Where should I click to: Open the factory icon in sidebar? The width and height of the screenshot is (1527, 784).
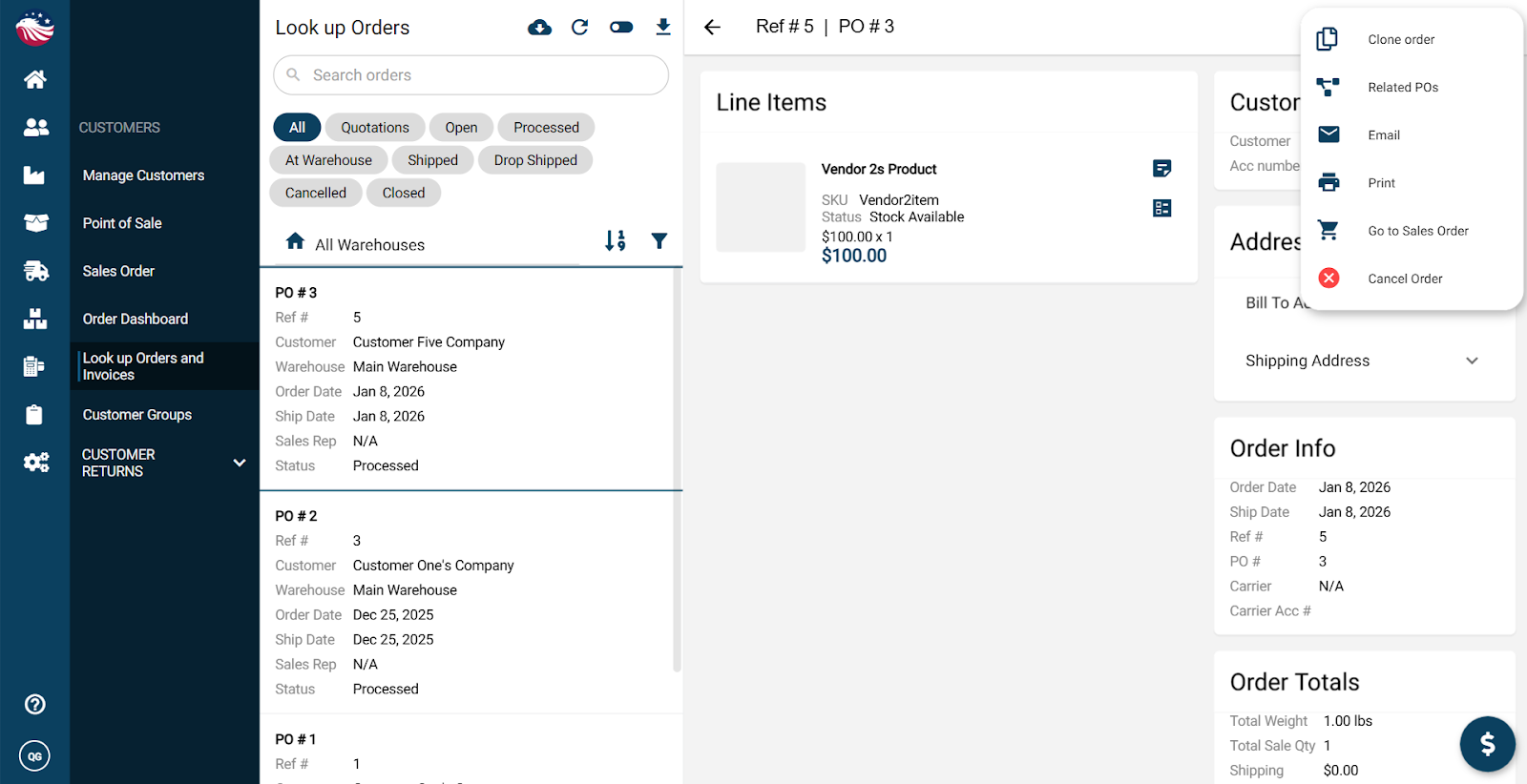(x=34, y=175)
